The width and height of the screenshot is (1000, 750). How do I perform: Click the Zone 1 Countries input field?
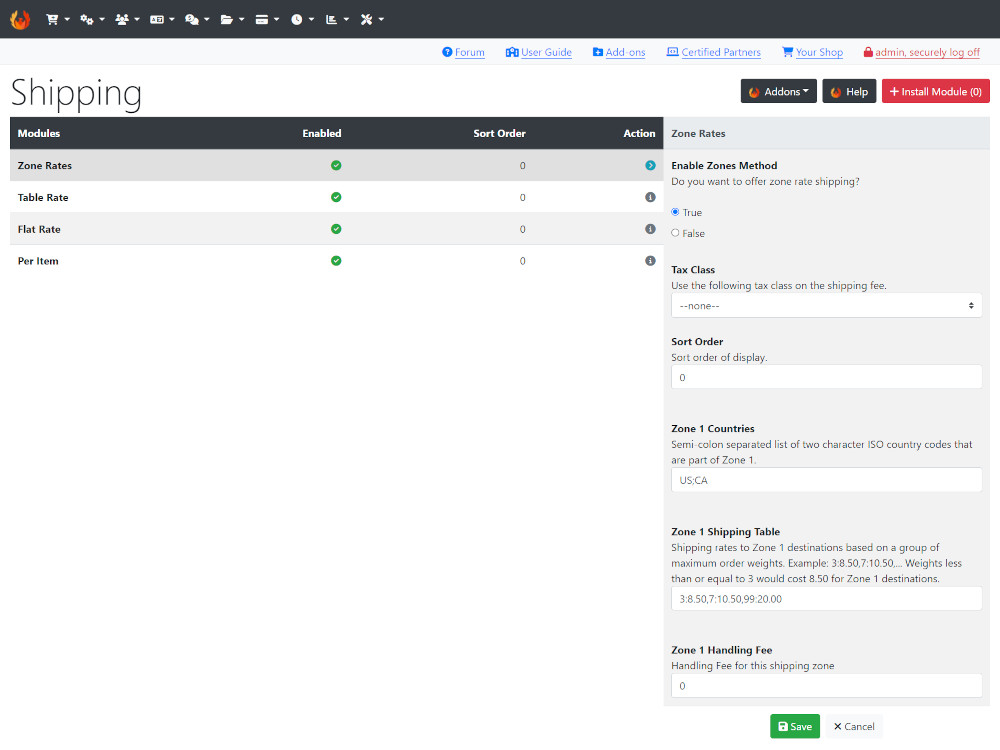pos(826,480)
